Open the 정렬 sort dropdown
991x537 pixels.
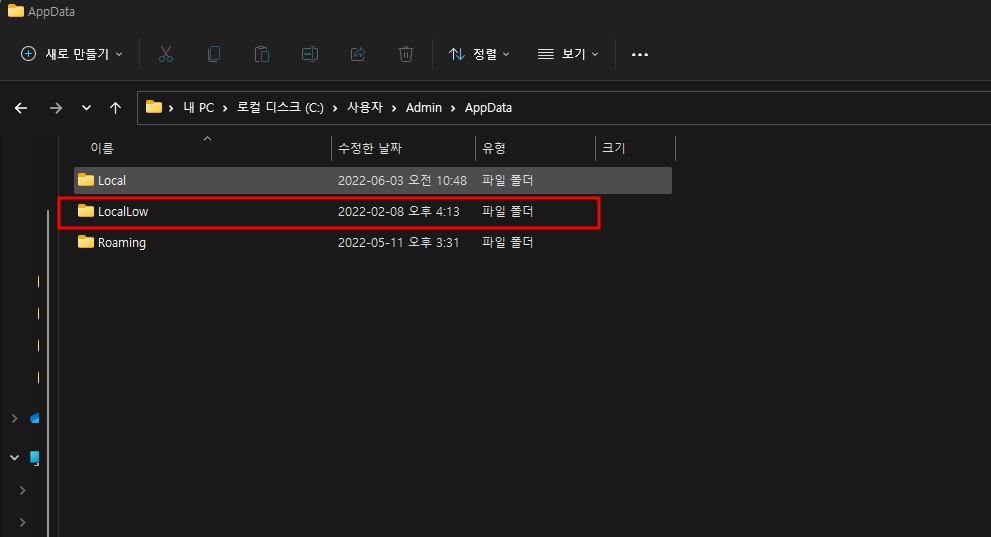coord(479,54)
